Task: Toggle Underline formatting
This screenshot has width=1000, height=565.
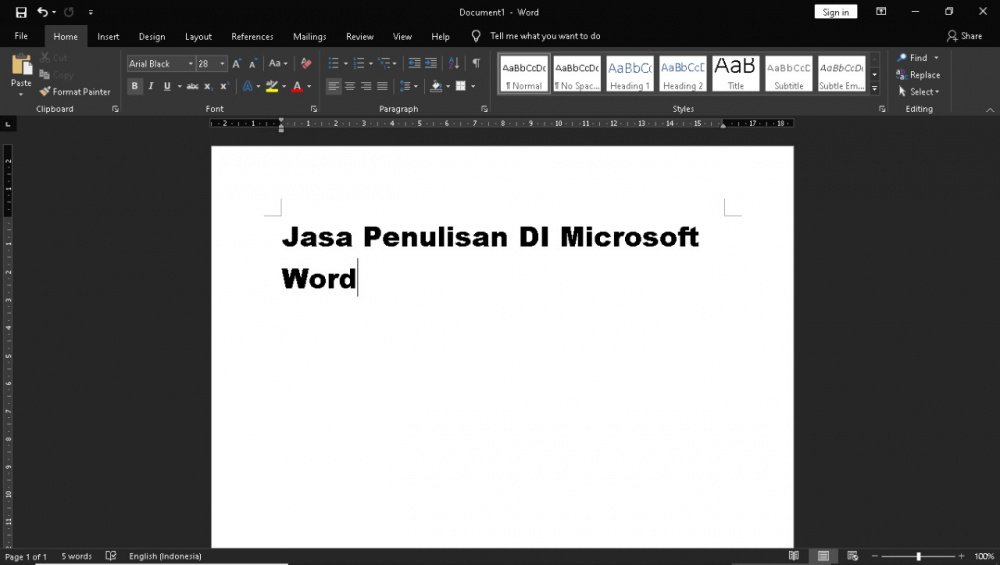Action: click(167, 86)
